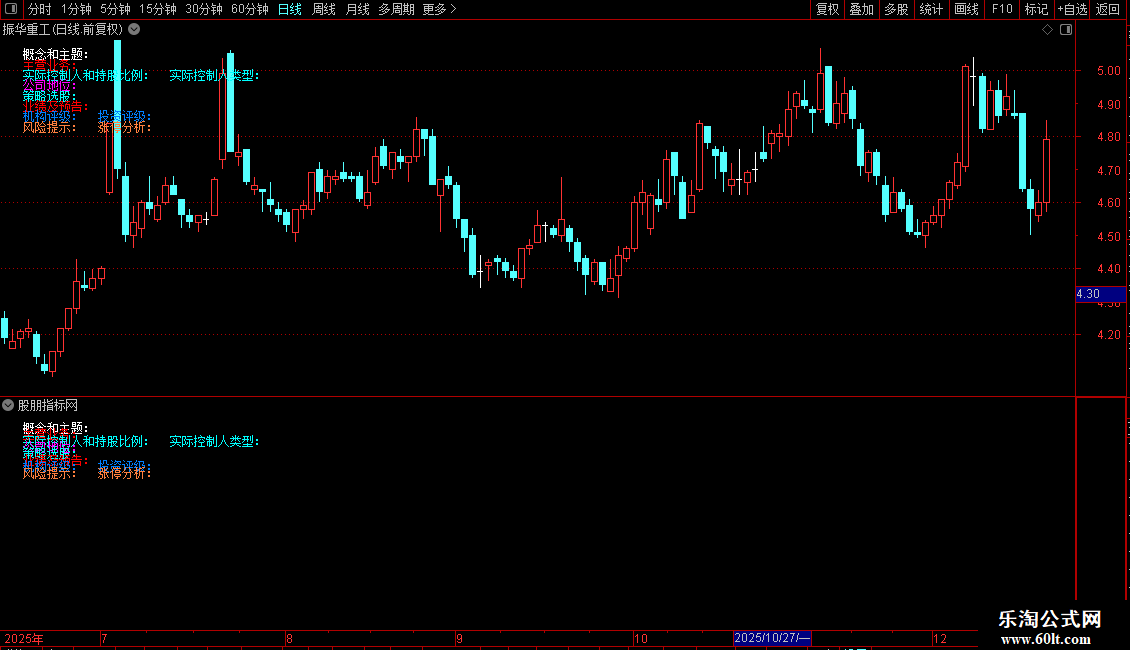Viewport: 1130px width, 650px height.
Task: Add stock via +自选 button
Action: point(1072,9)
